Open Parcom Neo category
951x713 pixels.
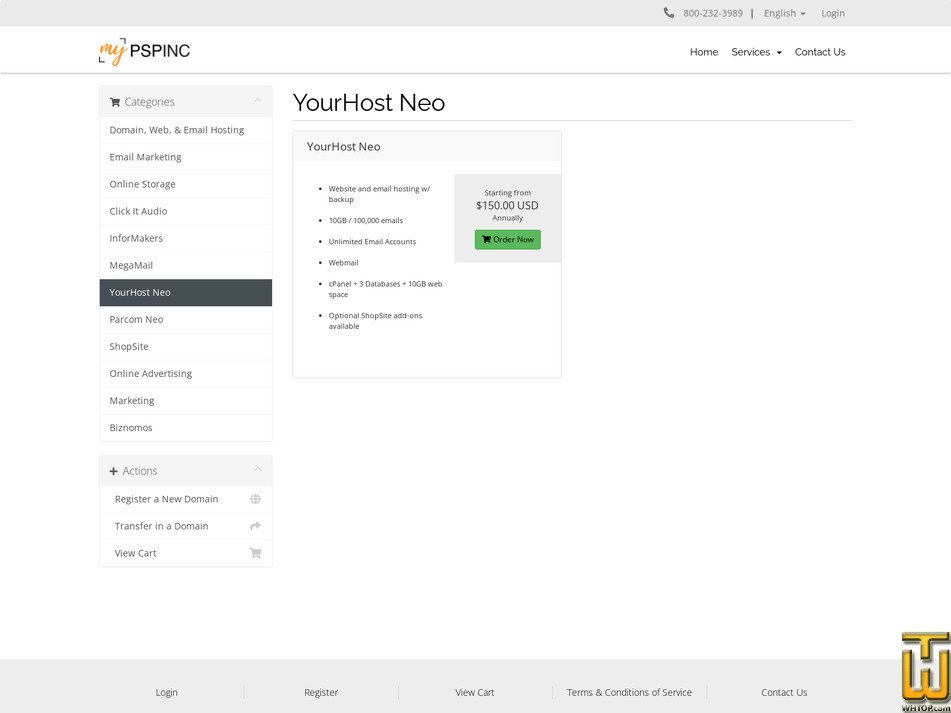186,320
